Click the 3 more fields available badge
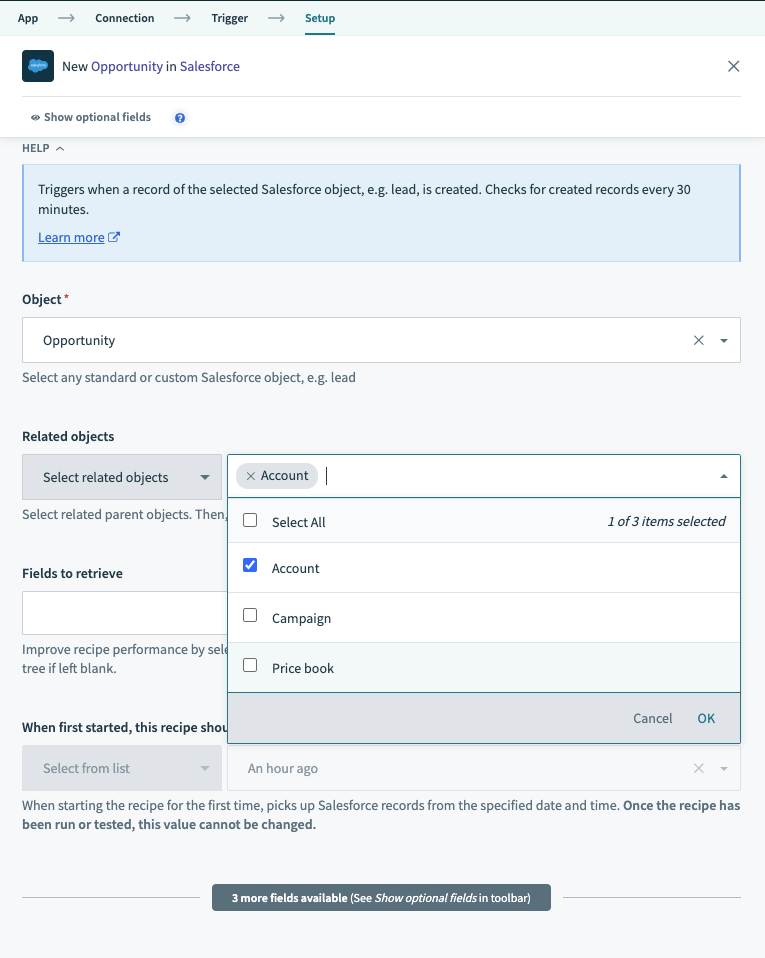 [x=381, y=897]
